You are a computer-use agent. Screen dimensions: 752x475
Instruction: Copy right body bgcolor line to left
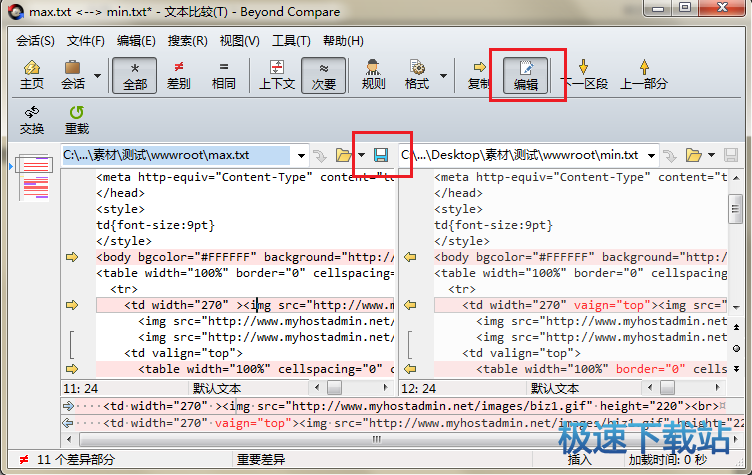(x=410, y=257)
